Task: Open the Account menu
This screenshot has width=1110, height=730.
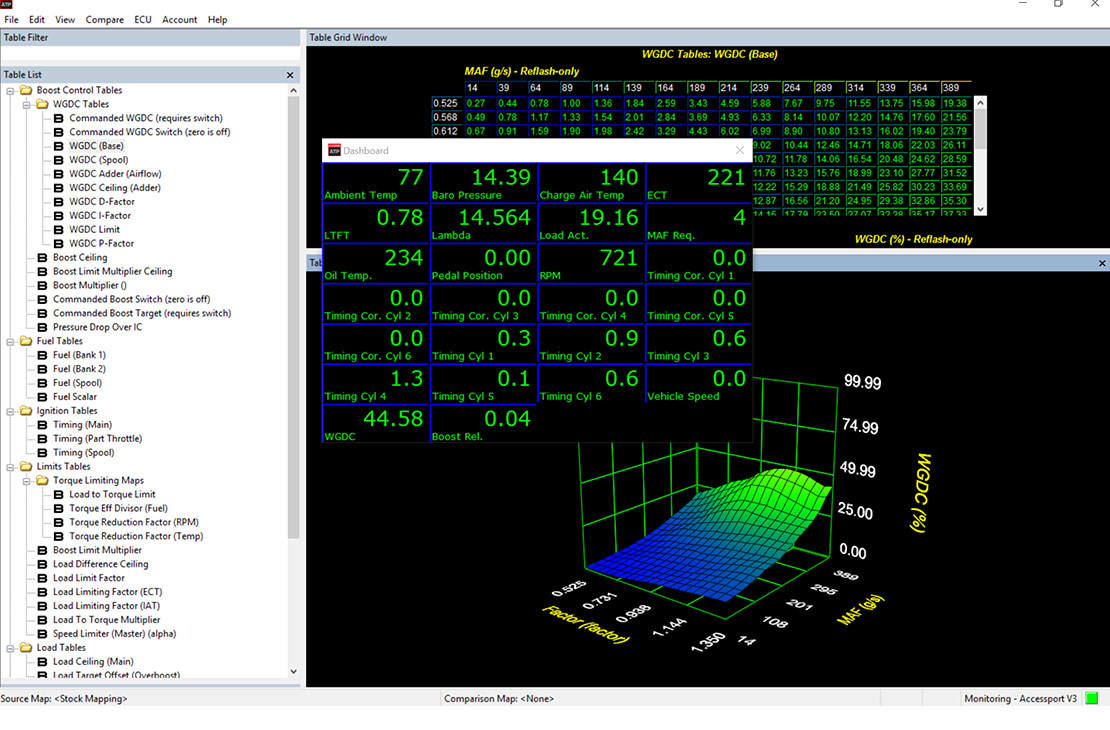Action: pyautogui.click(x=180, y=20)
